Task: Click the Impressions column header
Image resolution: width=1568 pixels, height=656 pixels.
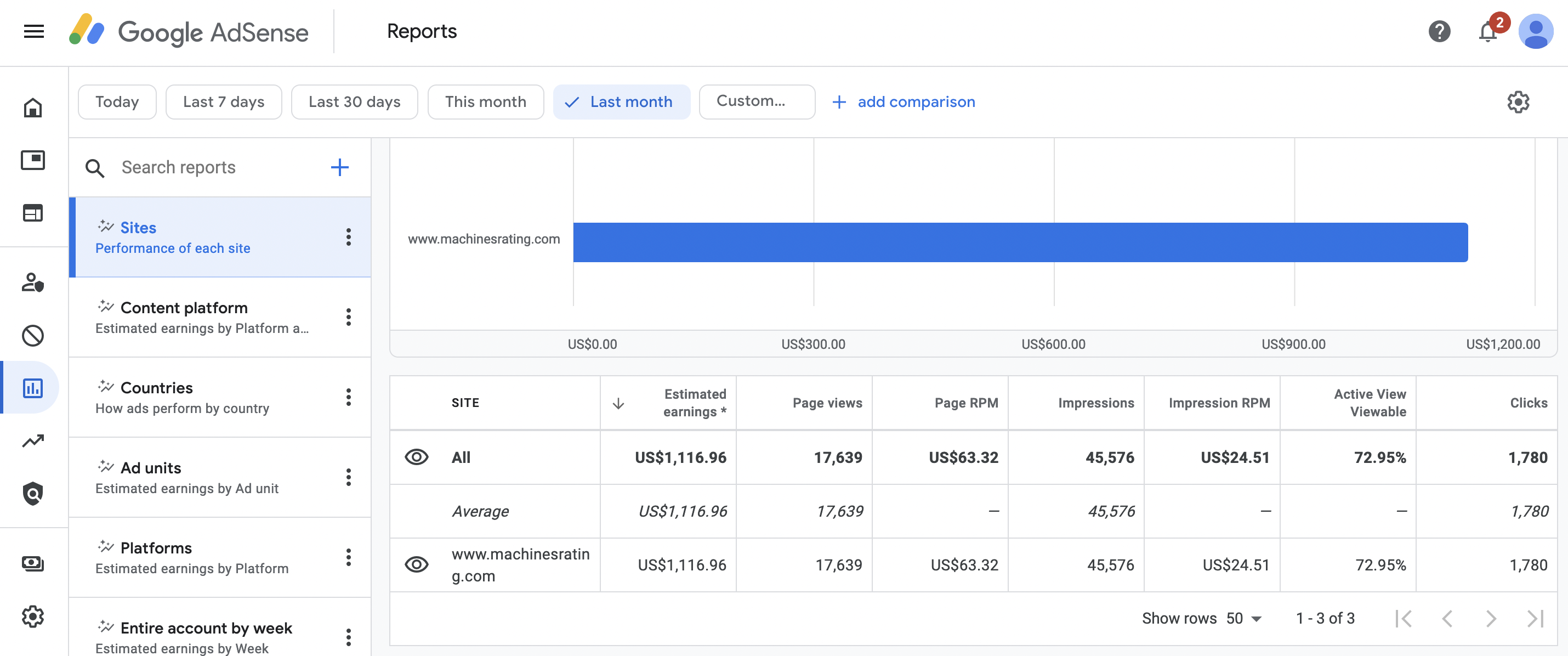Action: (x=1095, y=403)
